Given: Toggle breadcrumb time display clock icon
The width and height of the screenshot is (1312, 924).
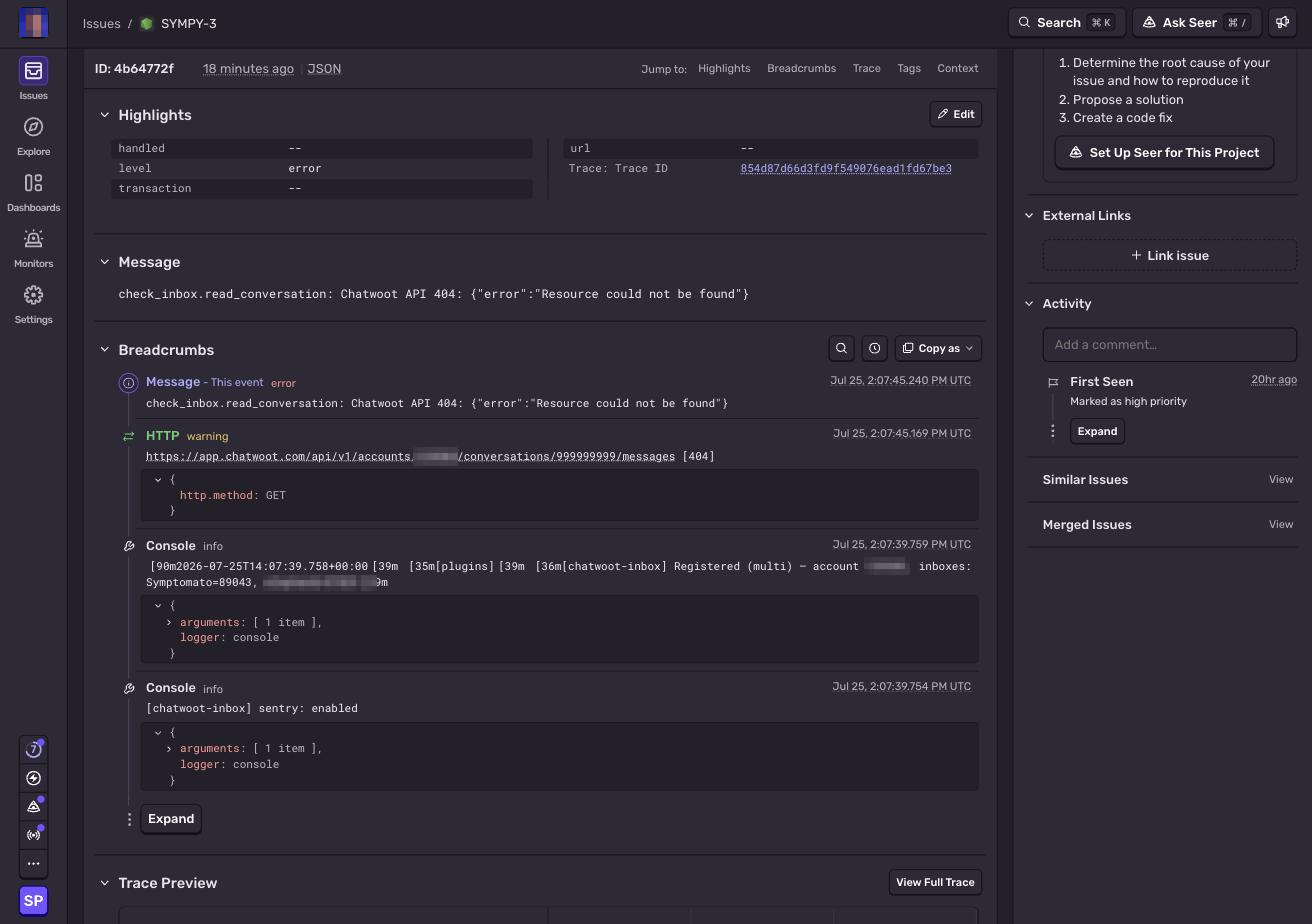Looking at the screenshot, I should [874, 348].
